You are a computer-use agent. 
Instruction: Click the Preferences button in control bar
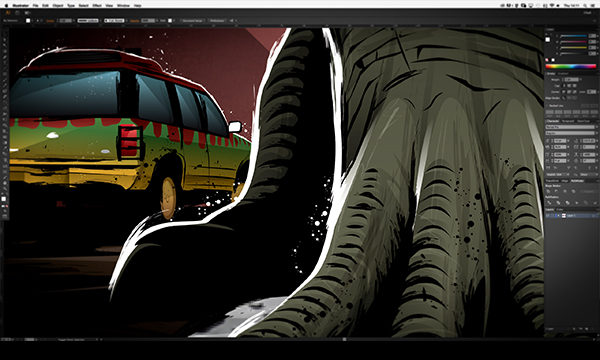[217, 21]
